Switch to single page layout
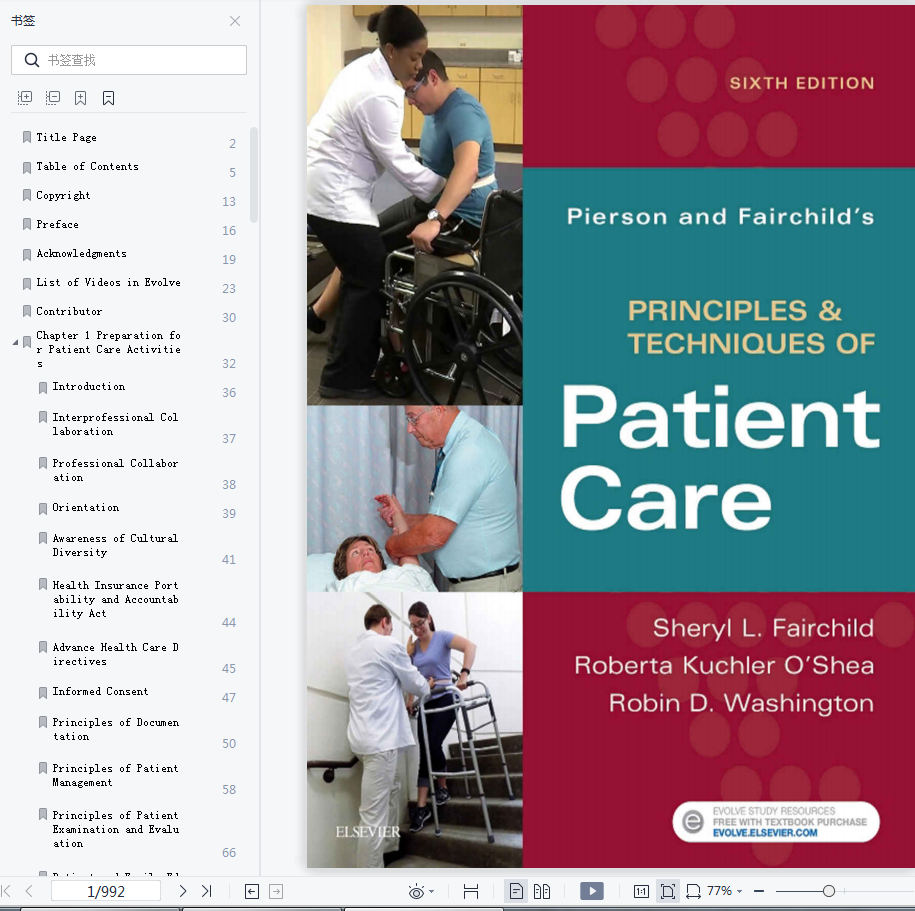This screenshot has height=911, width=915. click(516, 891)
